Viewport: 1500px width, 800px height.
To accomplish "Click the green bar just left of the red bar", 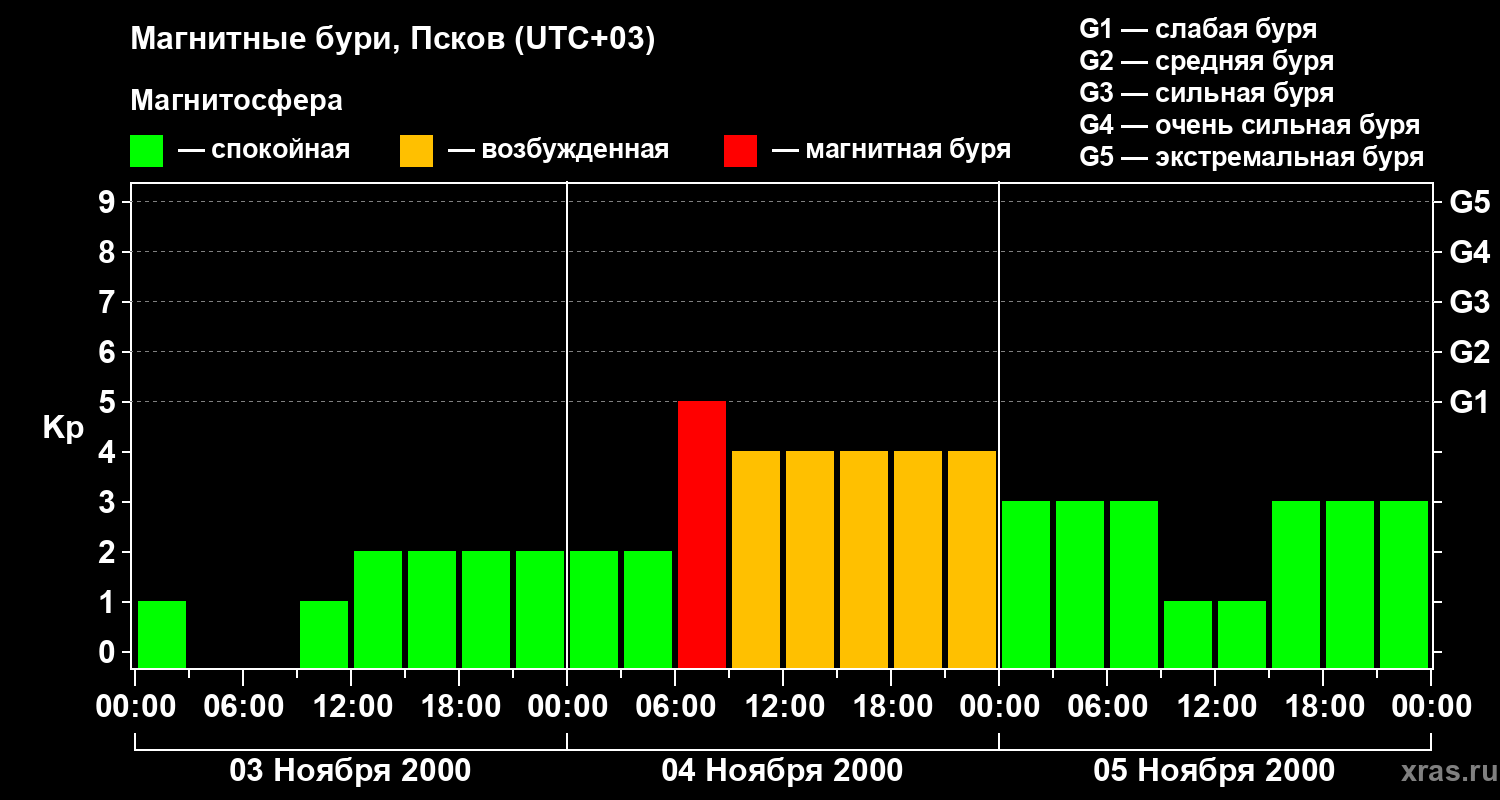I will [x=648, y=609].
